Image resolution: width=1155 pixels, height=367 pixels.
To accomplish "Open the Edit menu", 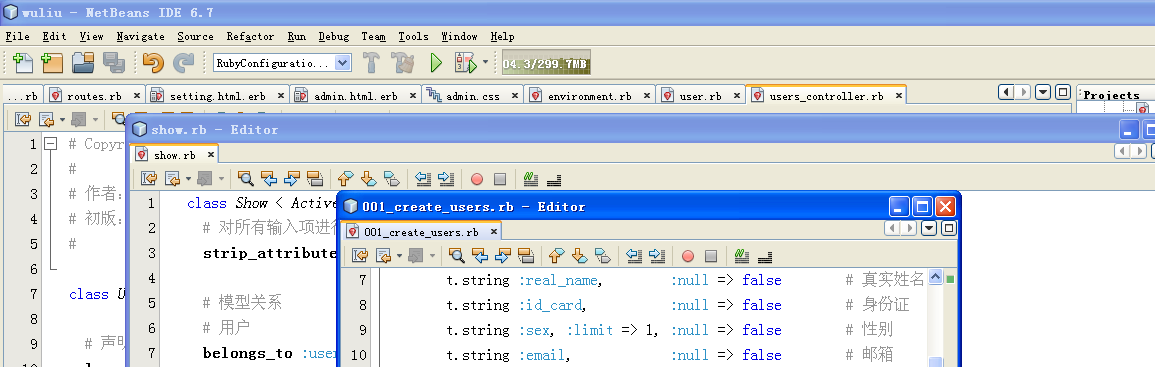I will click(54, 36).
